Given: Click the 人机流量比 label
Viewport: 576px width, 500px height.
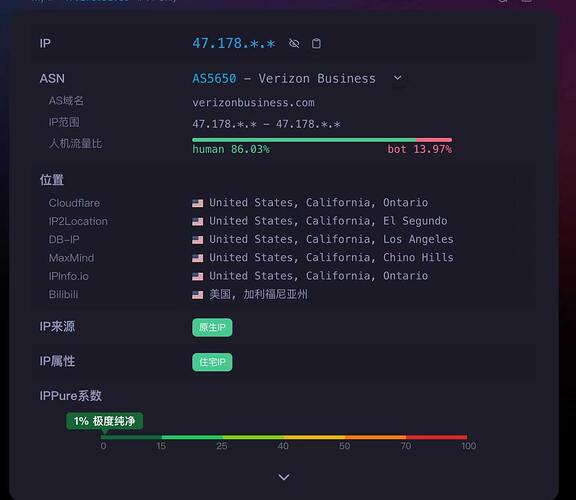Looking at the screenshot, I should click(75, 144).
